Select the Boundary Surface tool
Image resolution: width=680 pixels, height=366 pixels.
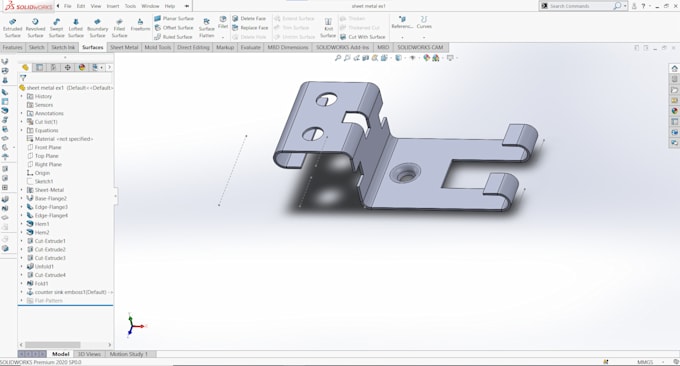(97, 28)
